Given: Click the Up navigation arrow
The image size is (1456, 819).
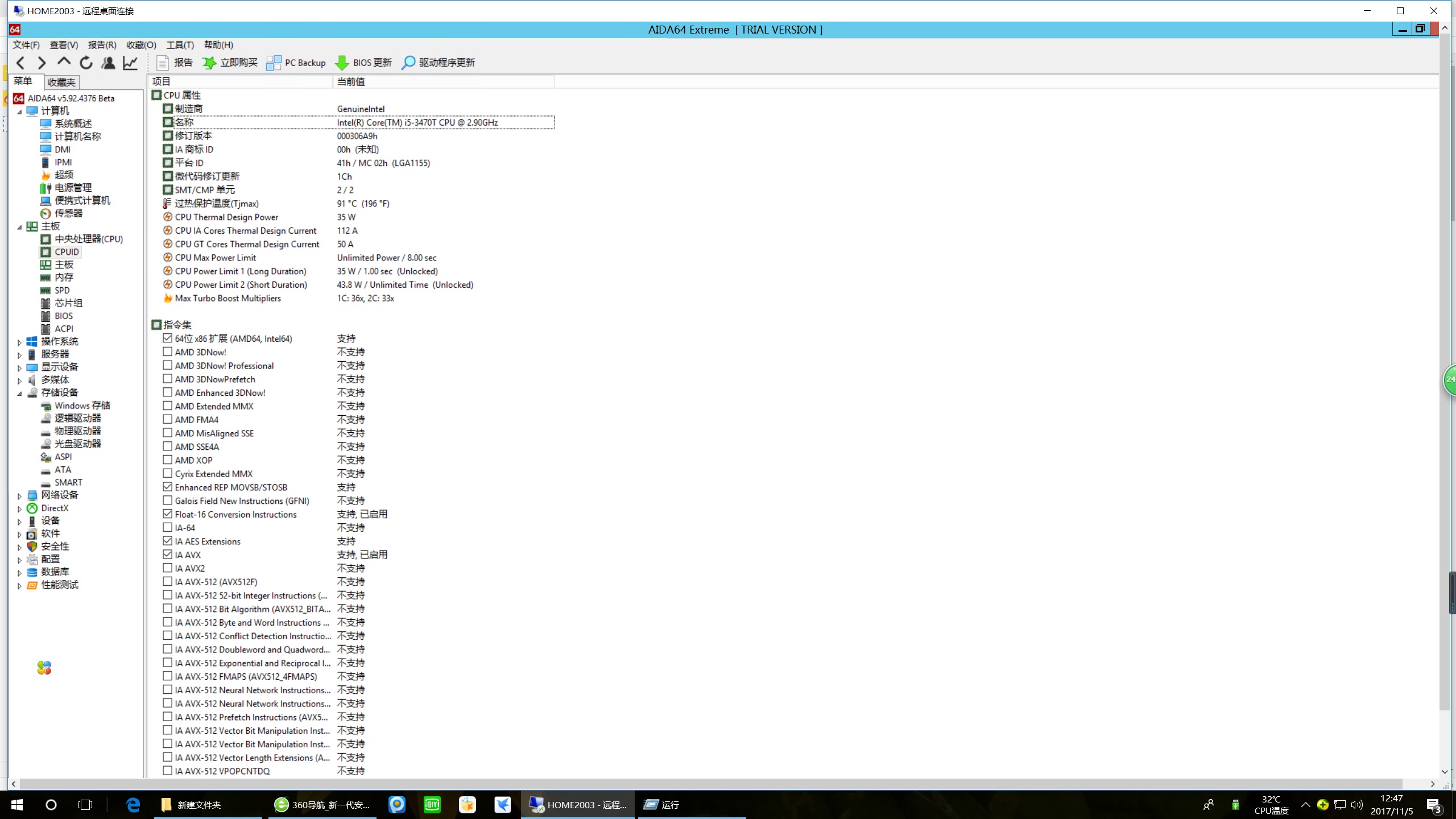Looking at the screenshot, I should pyautogui.click(x=64, y=61).
